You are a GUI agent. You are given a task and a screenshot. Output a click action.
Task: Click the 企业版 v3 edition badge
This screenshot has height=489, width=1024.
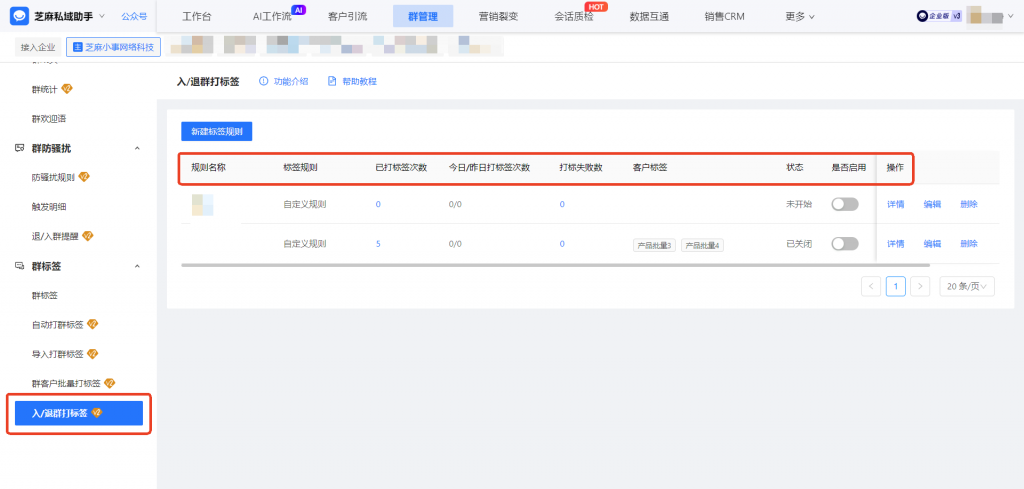tap(938, 16)
